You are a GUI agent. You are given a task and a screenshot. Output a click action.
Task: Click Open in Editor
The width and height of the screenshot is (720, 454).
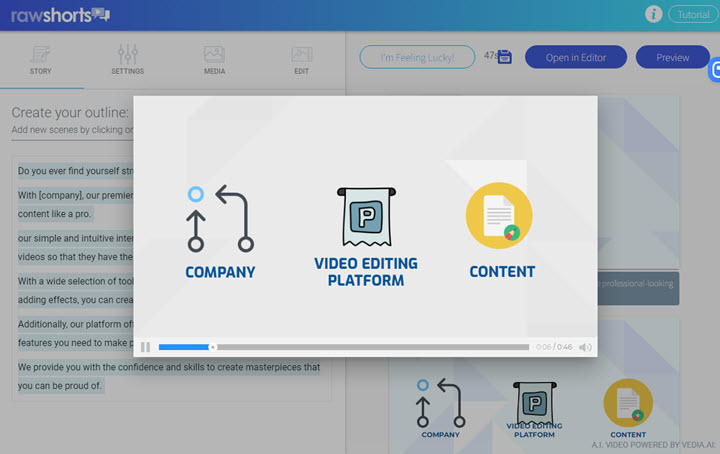tap(576, 57)
